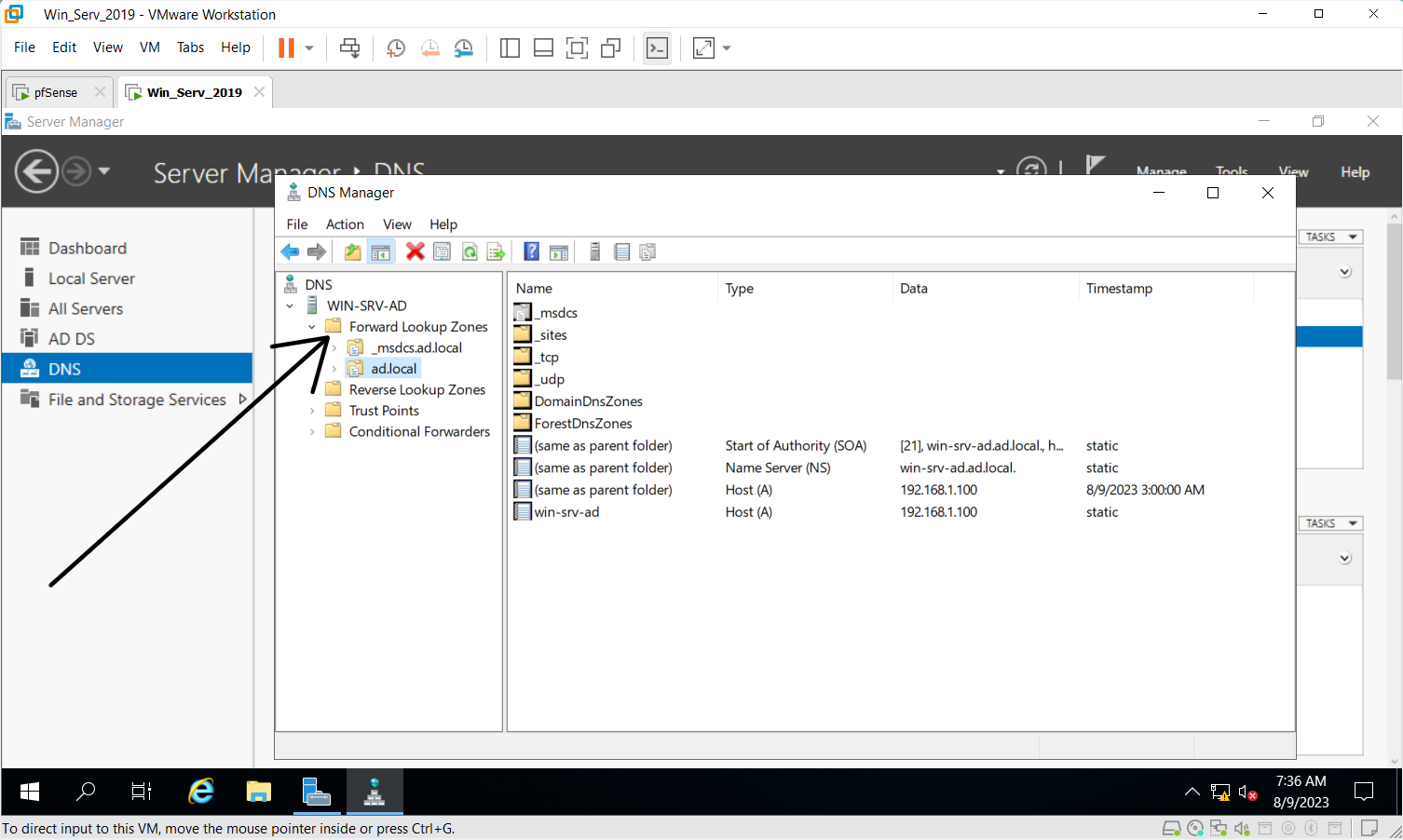
Task: Click the stacked documents toolbar icon
Action: click(x=647, y=251)
